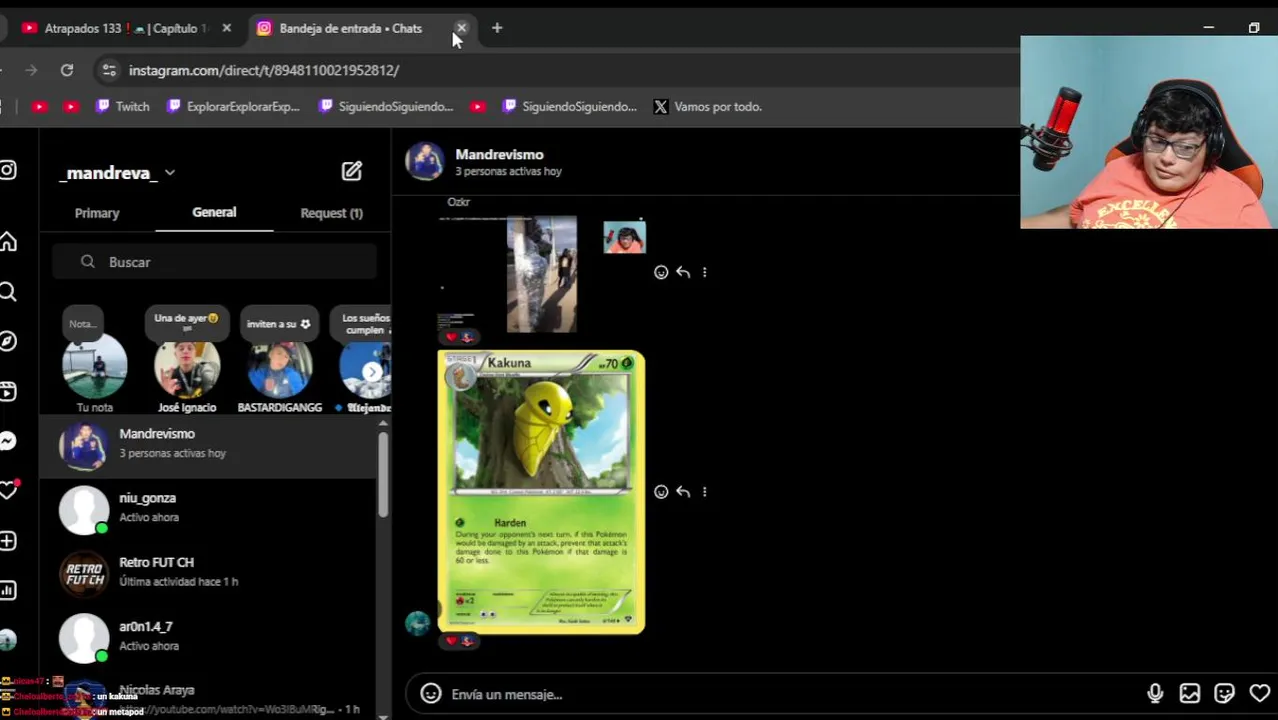Attach a photo using the image icon
The image size is (1278, 720).
(x=1190, y=694)
